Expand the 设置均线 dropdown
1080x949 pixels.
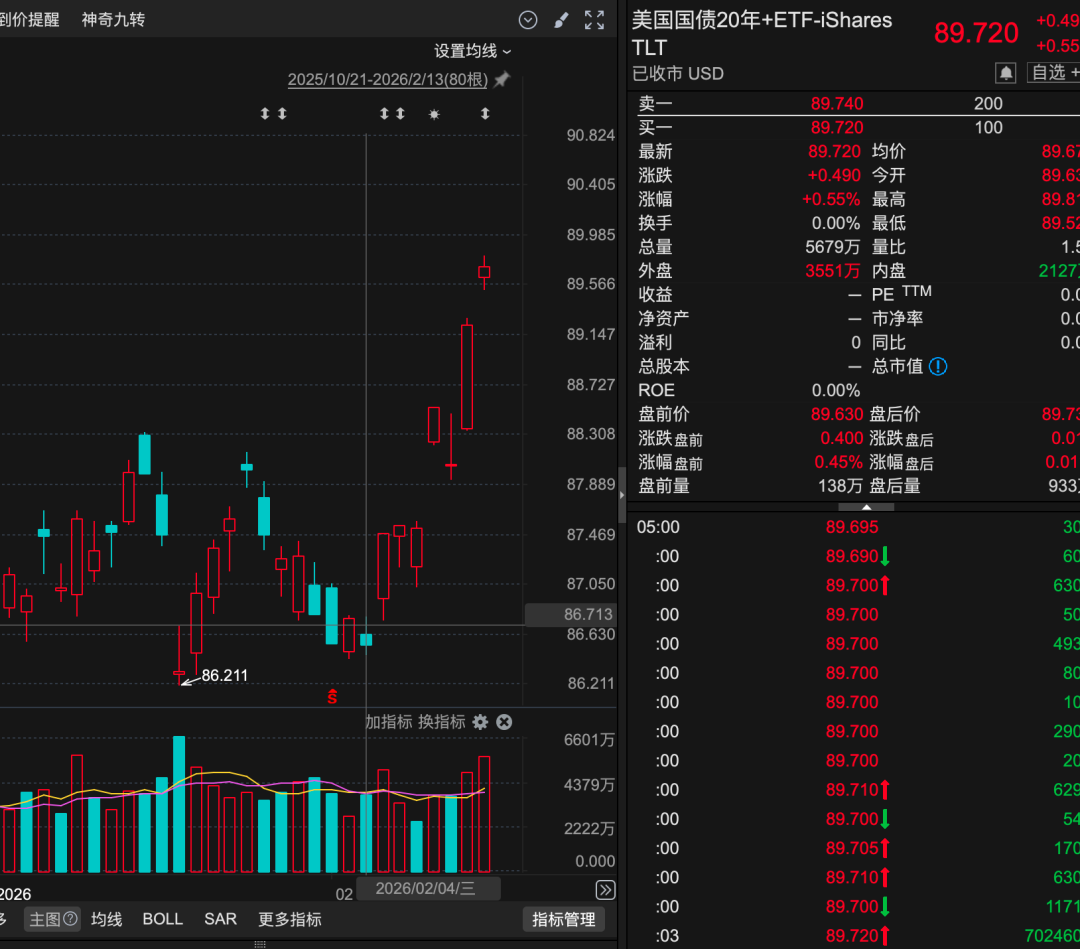click(472, 51)
